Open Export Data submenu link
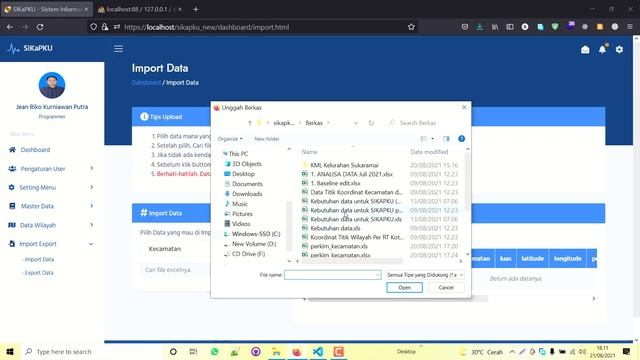 coord(38,273)
